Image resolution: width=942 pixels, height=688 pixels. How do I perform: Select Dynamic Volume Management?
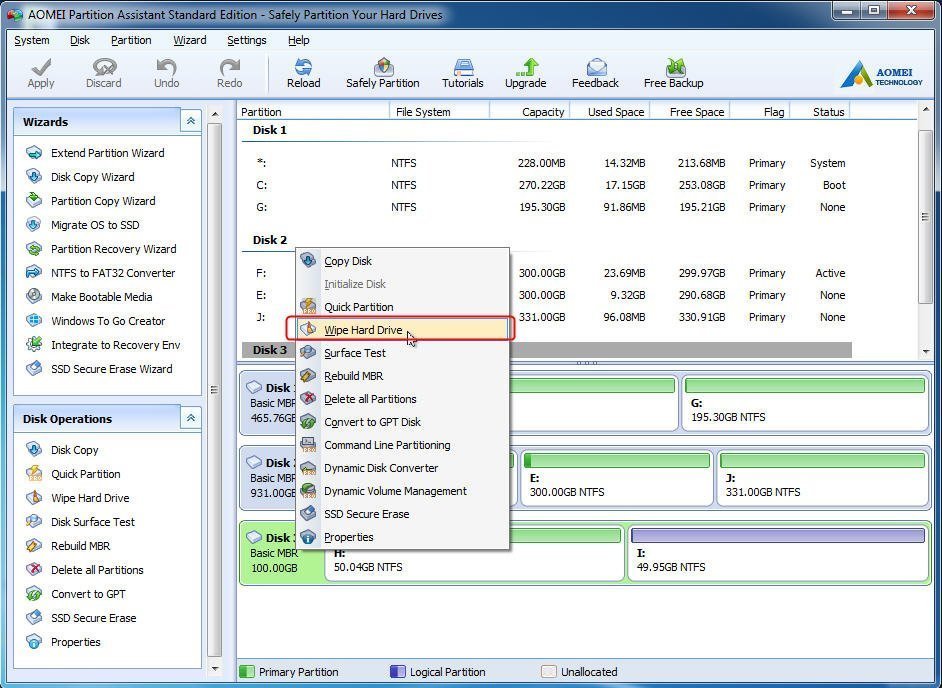403,491
